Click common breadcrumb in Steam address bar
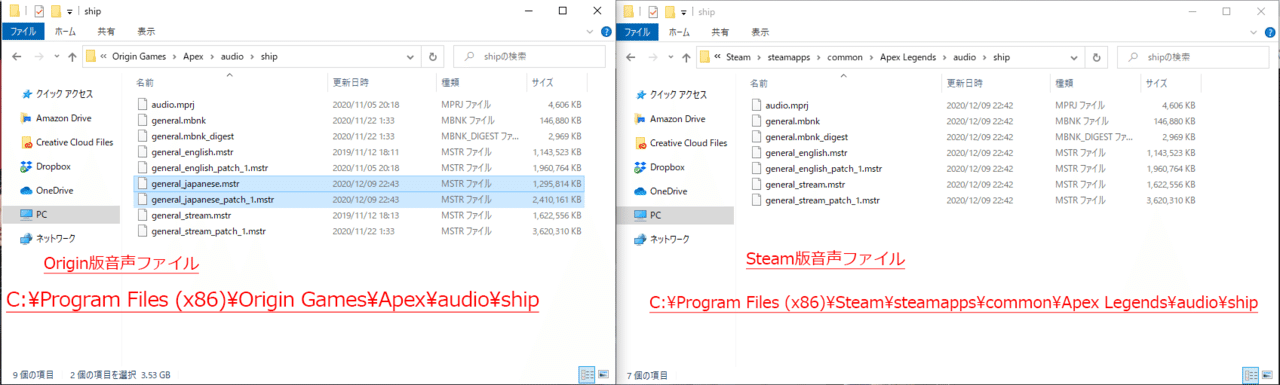 [845, 57]
